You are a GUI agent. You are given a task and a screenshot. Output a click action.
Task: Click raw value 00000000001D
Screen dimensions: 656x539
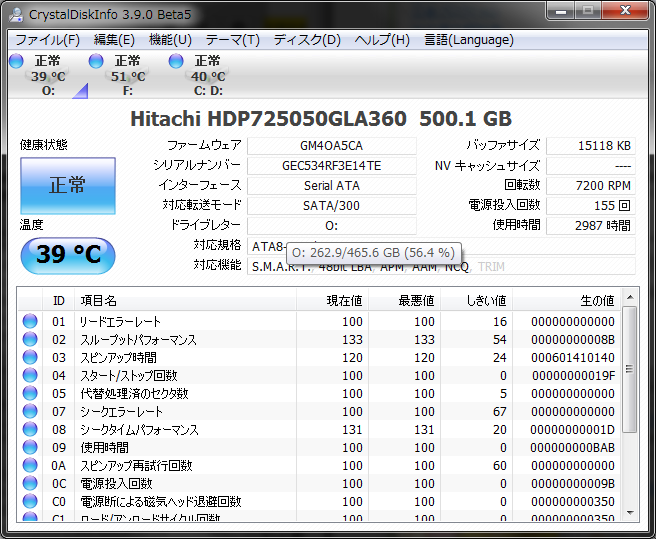point(573,429)
